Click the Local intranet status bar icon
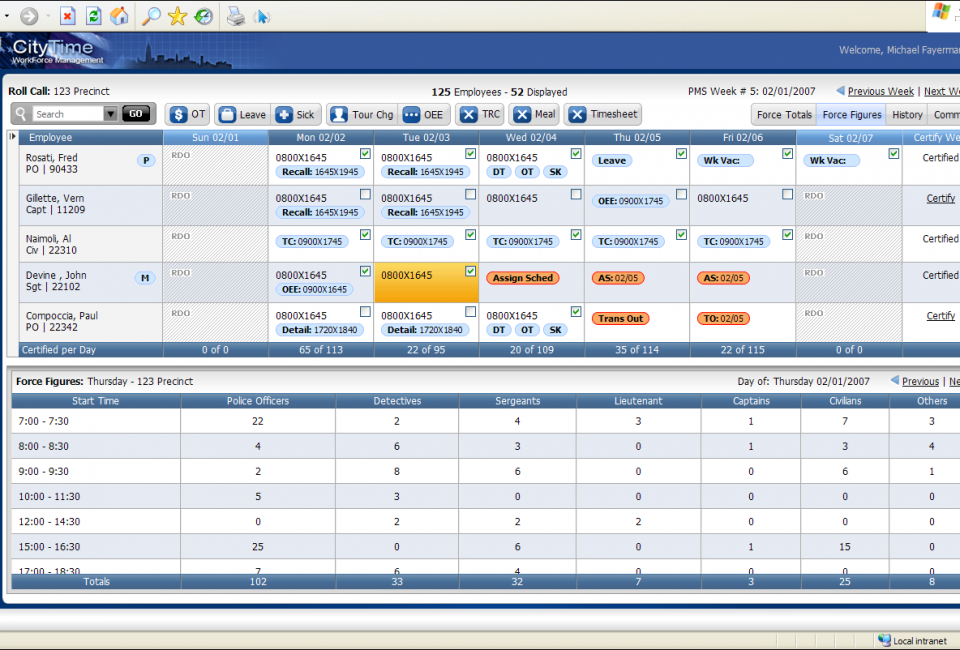 click(884, 640)
